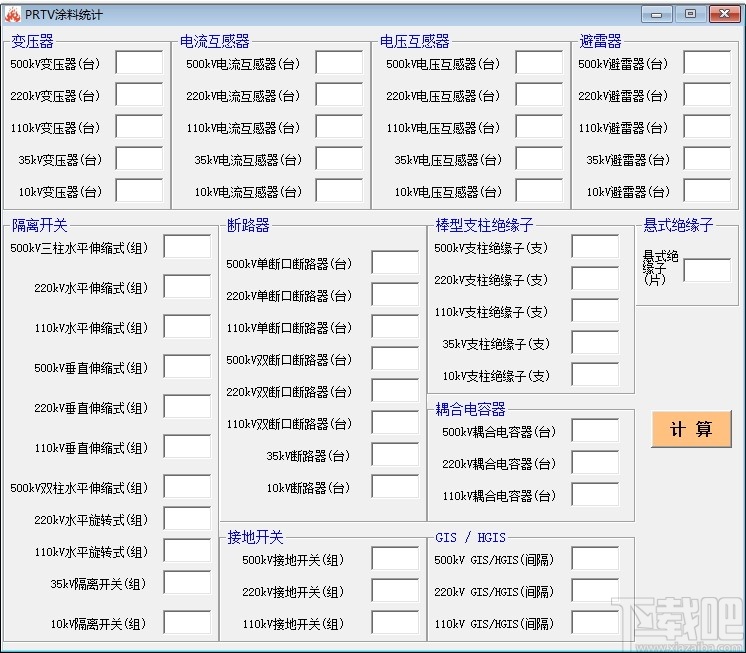Focus the 220kV避雷器(台) input box
Image resolution: width=746 pixels, height=653 pixels.
(x=707, y=95)
